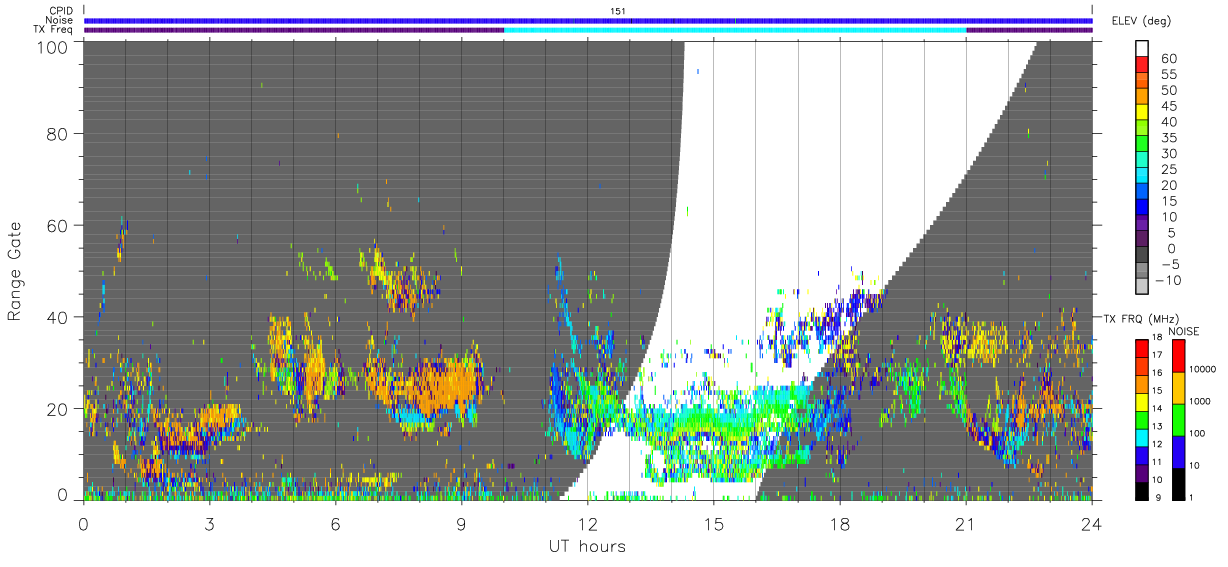The height and width of the screenshot is (567, 1228).
Task: Click the Noise row label at top left
Action: click(60, 20)
